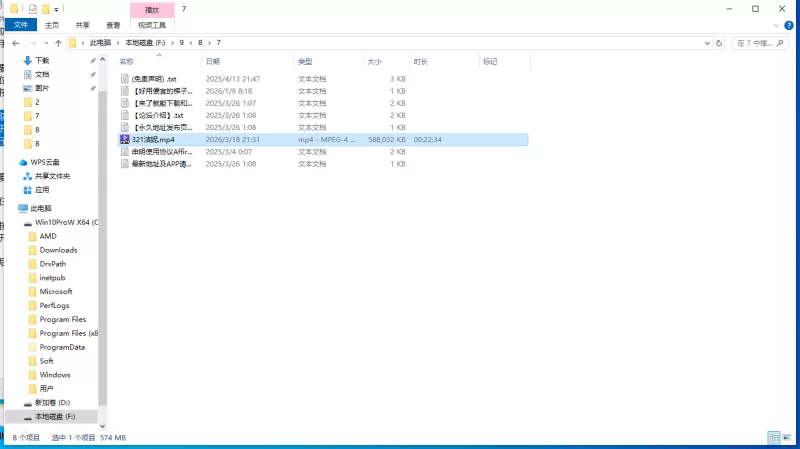Switch to the 查看 ribbon tab

click(114, 24)
